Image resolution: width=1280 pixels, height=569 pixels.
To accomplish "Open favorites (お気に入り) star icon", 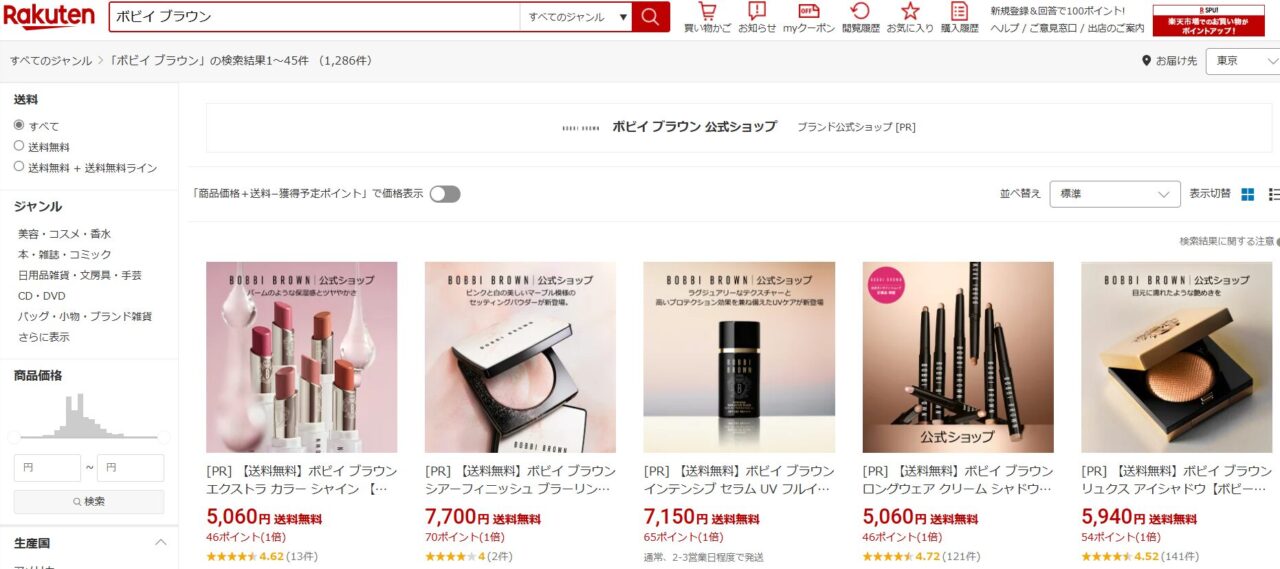I will pos(910,18).
